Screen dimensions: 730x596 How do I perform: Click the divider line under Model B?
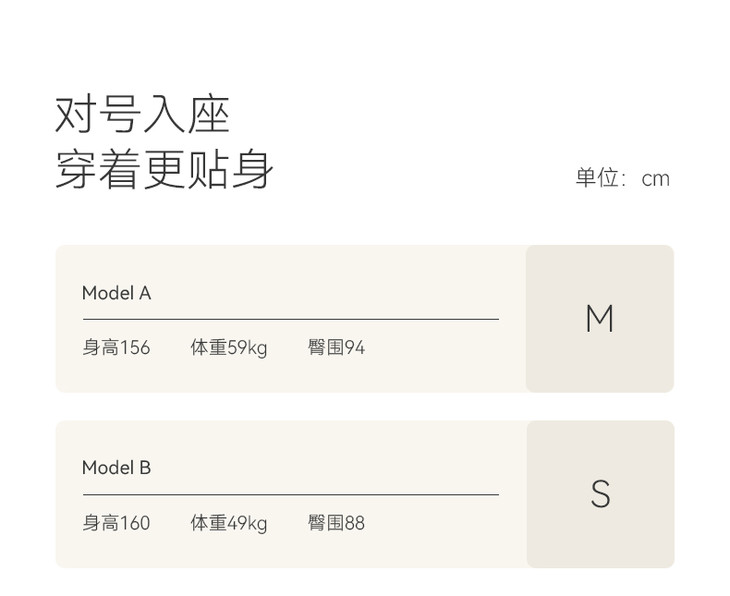[290, 494]
